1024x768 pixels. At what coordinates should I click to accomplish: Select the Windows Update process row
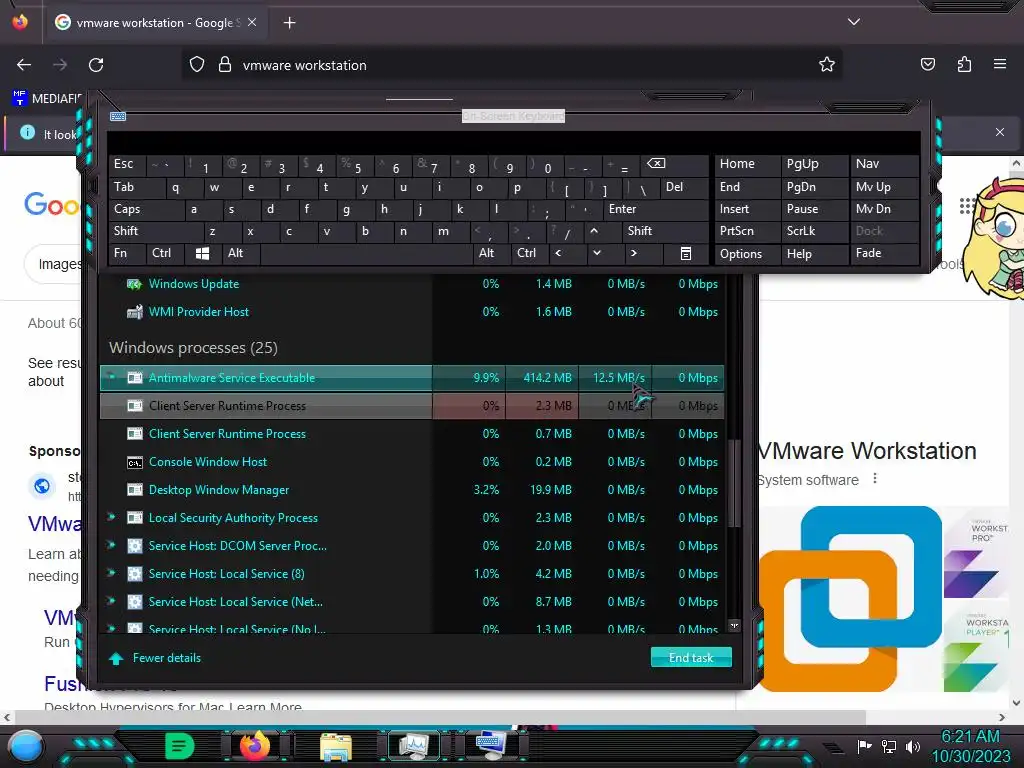pos(412,284)
